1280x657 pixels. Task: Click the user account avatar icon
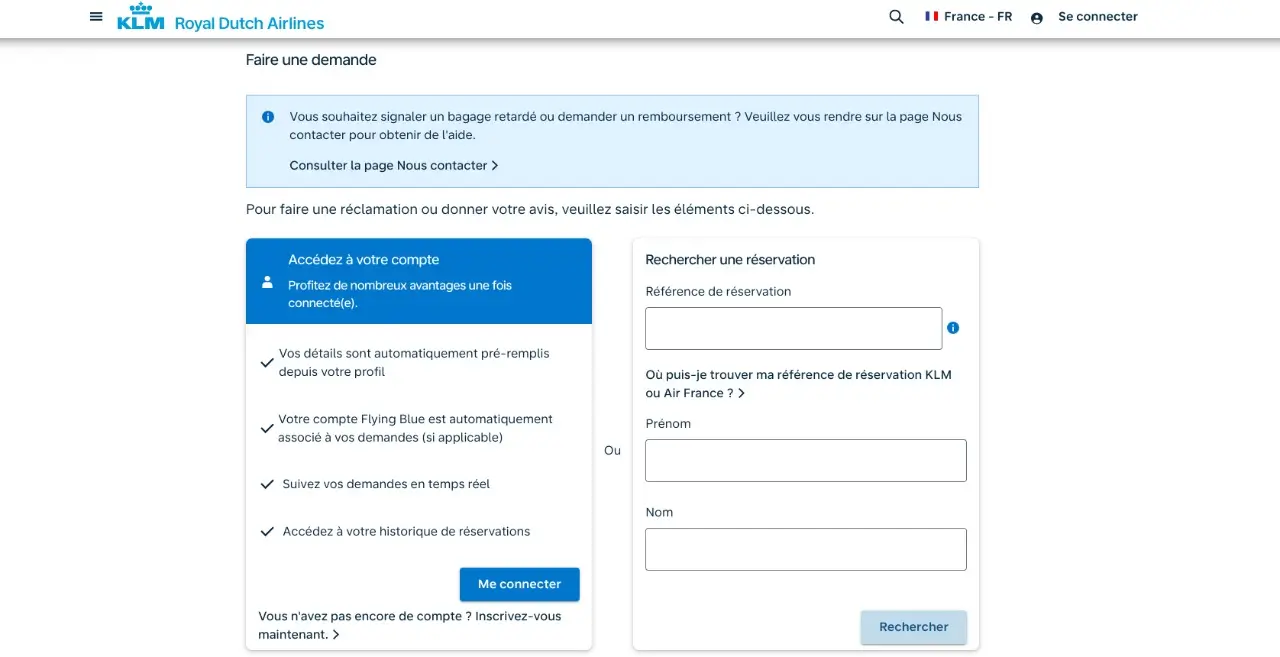pos(1037,18)
